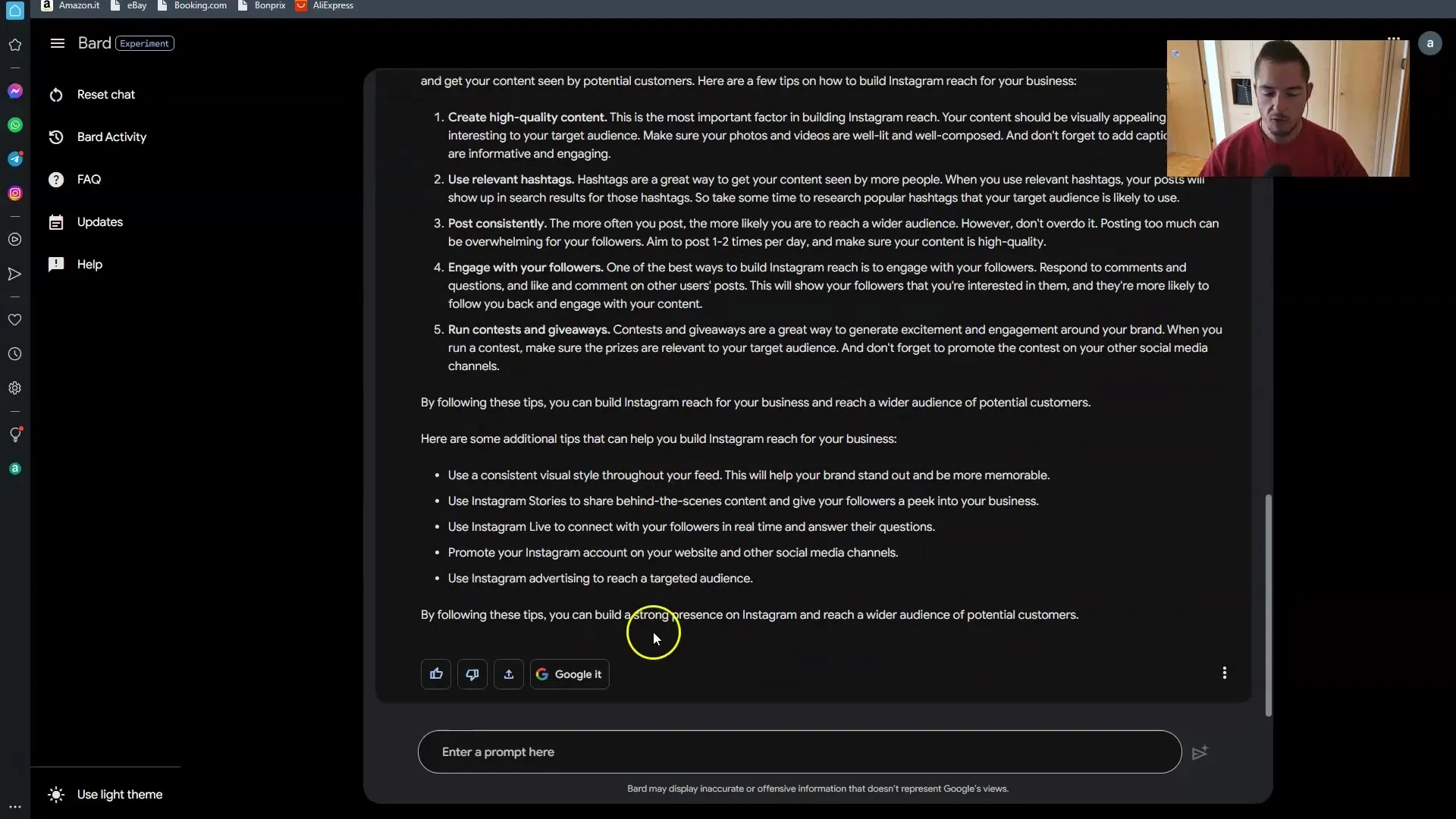1456x819 pixels.
Task: Click the Google It button
Action: pyautogui.click(x=568, y=673)
